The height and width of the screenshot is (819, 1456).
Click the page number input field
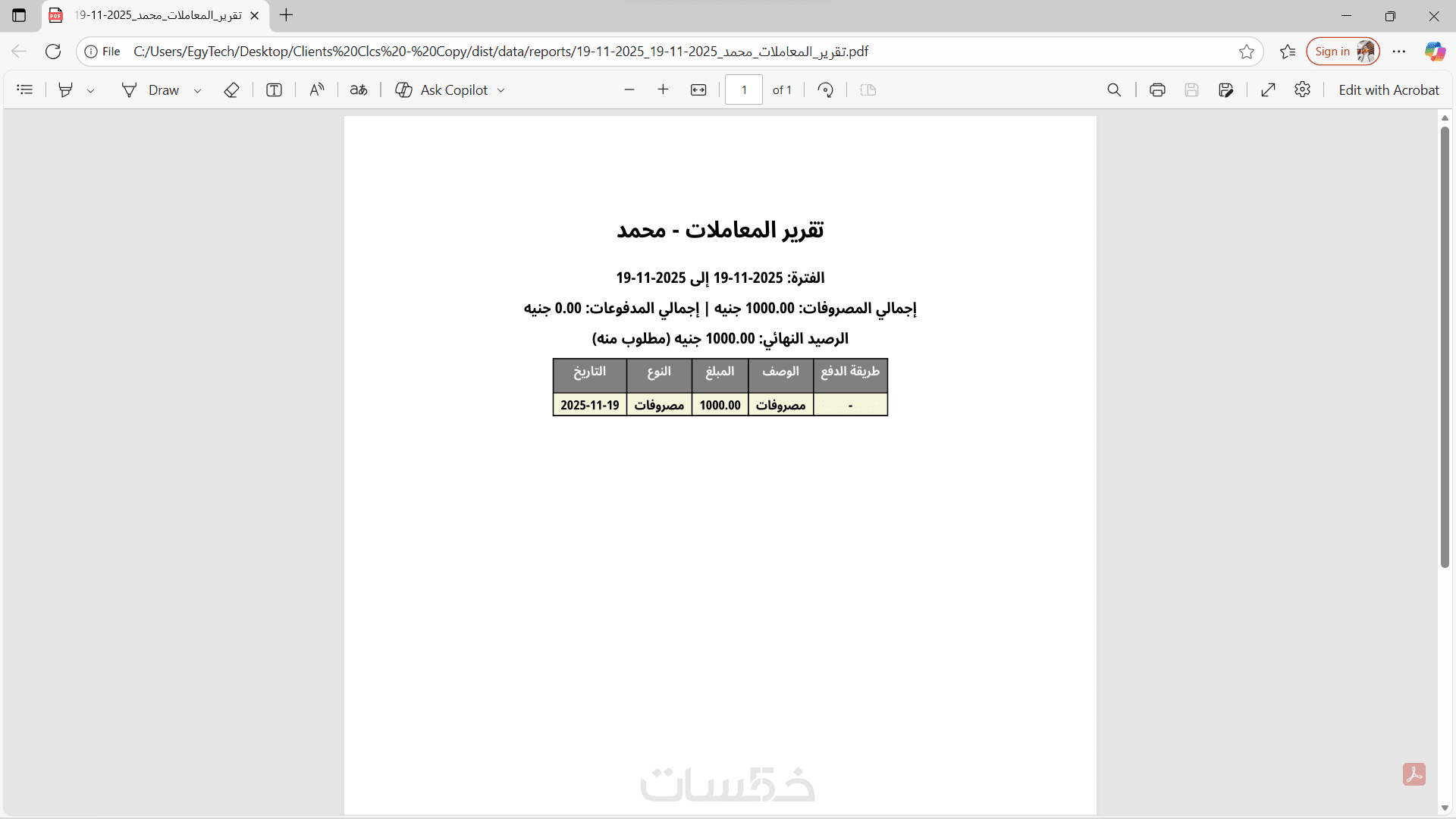(743, 90)
